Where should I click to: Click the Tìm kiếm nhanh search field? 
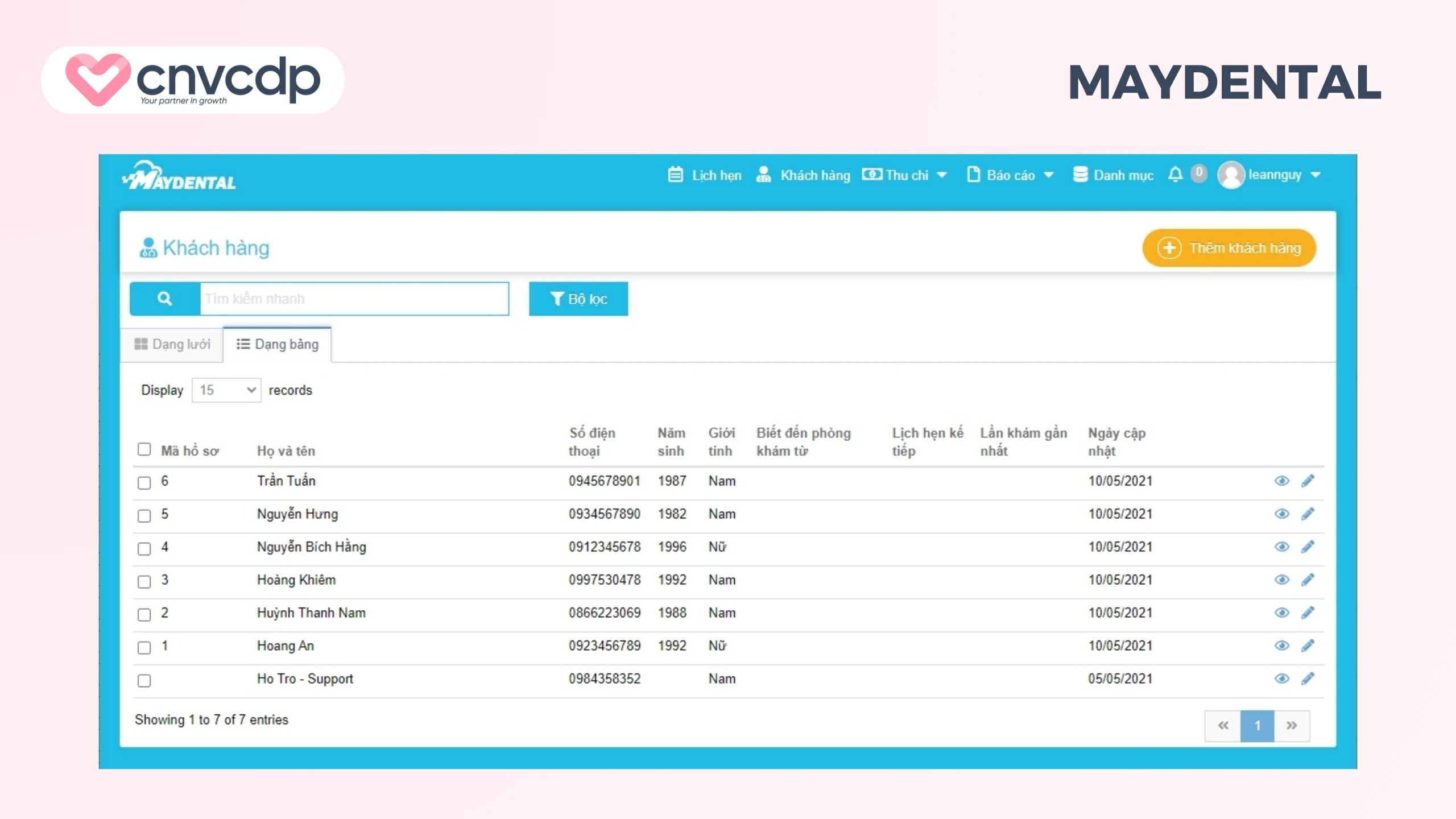[x=354, y=299]
